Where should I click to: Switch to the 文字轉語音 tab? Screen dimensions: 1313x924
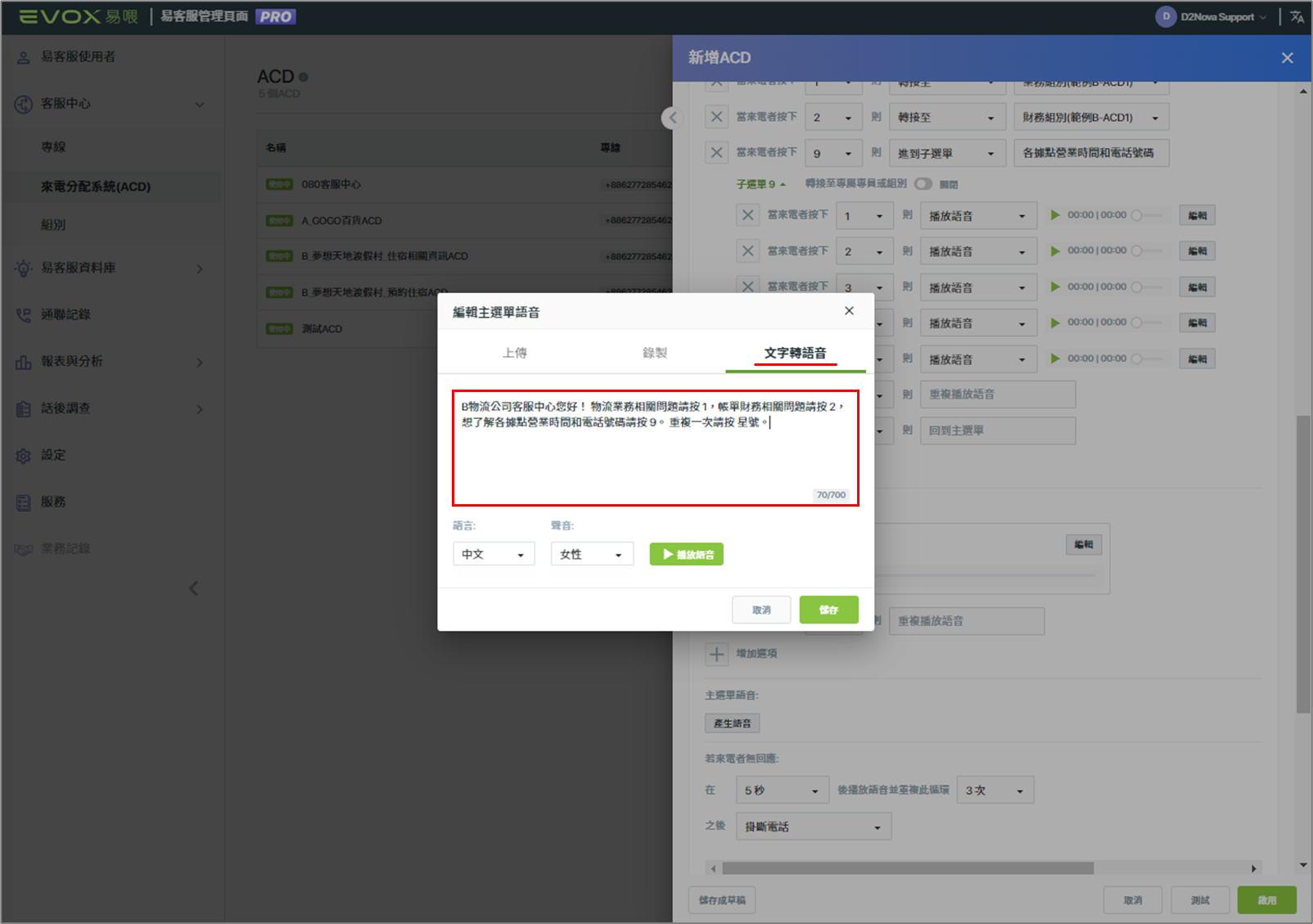[796, 353]
